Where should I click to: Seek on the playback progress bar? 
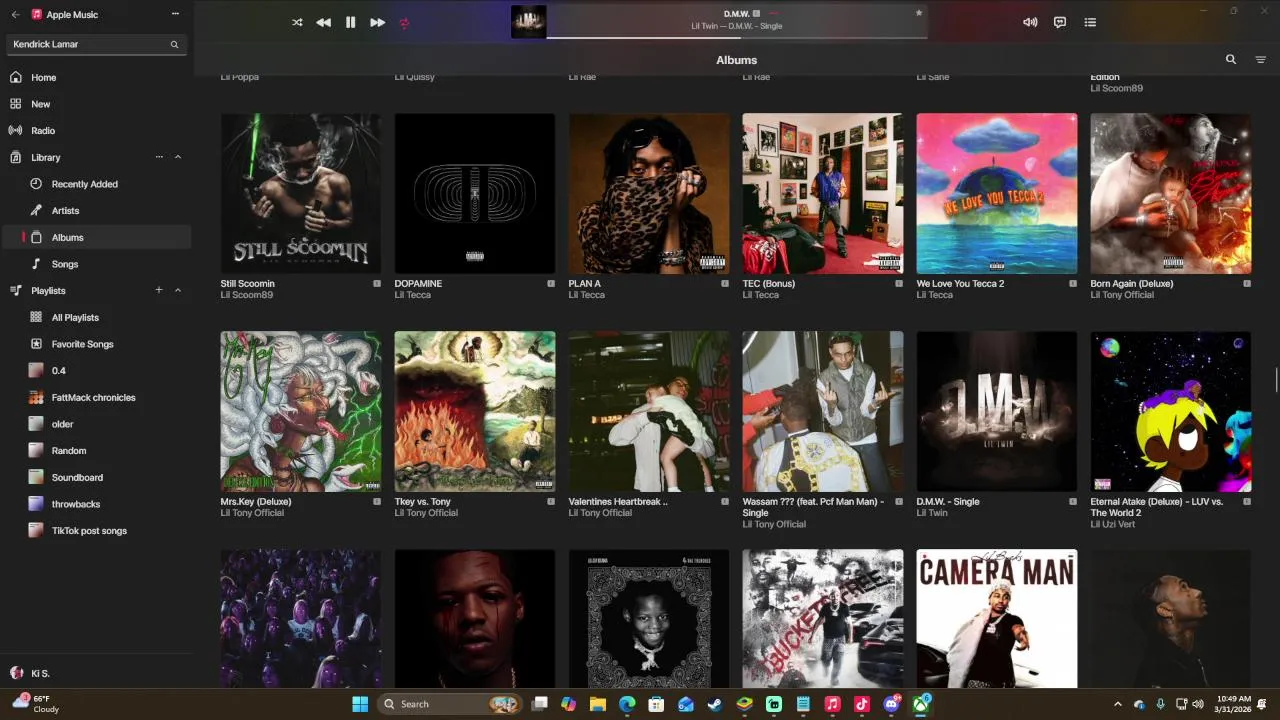pos(737,38)
